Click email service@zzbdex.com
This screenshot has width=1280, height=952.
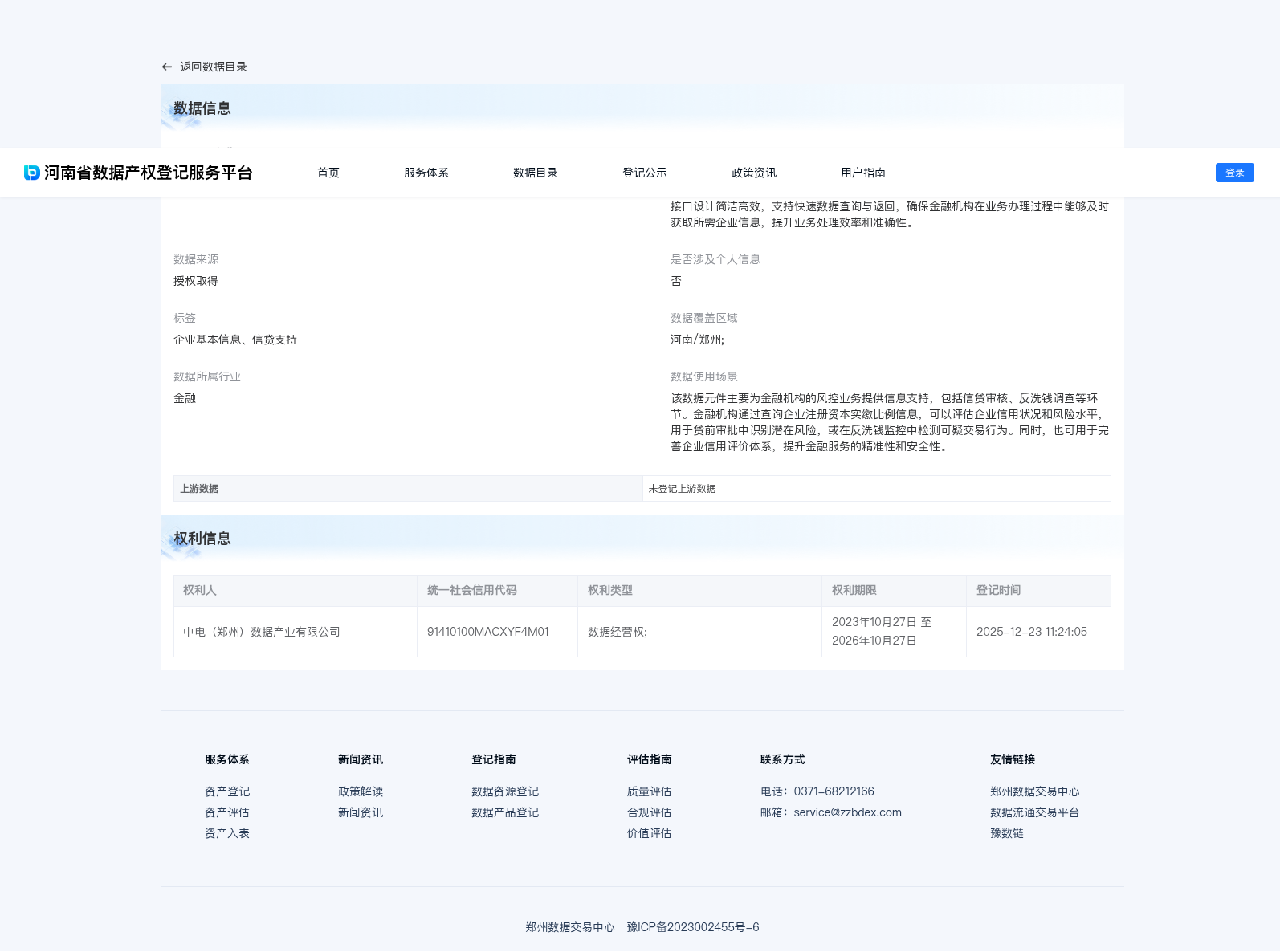coord(848,812)
